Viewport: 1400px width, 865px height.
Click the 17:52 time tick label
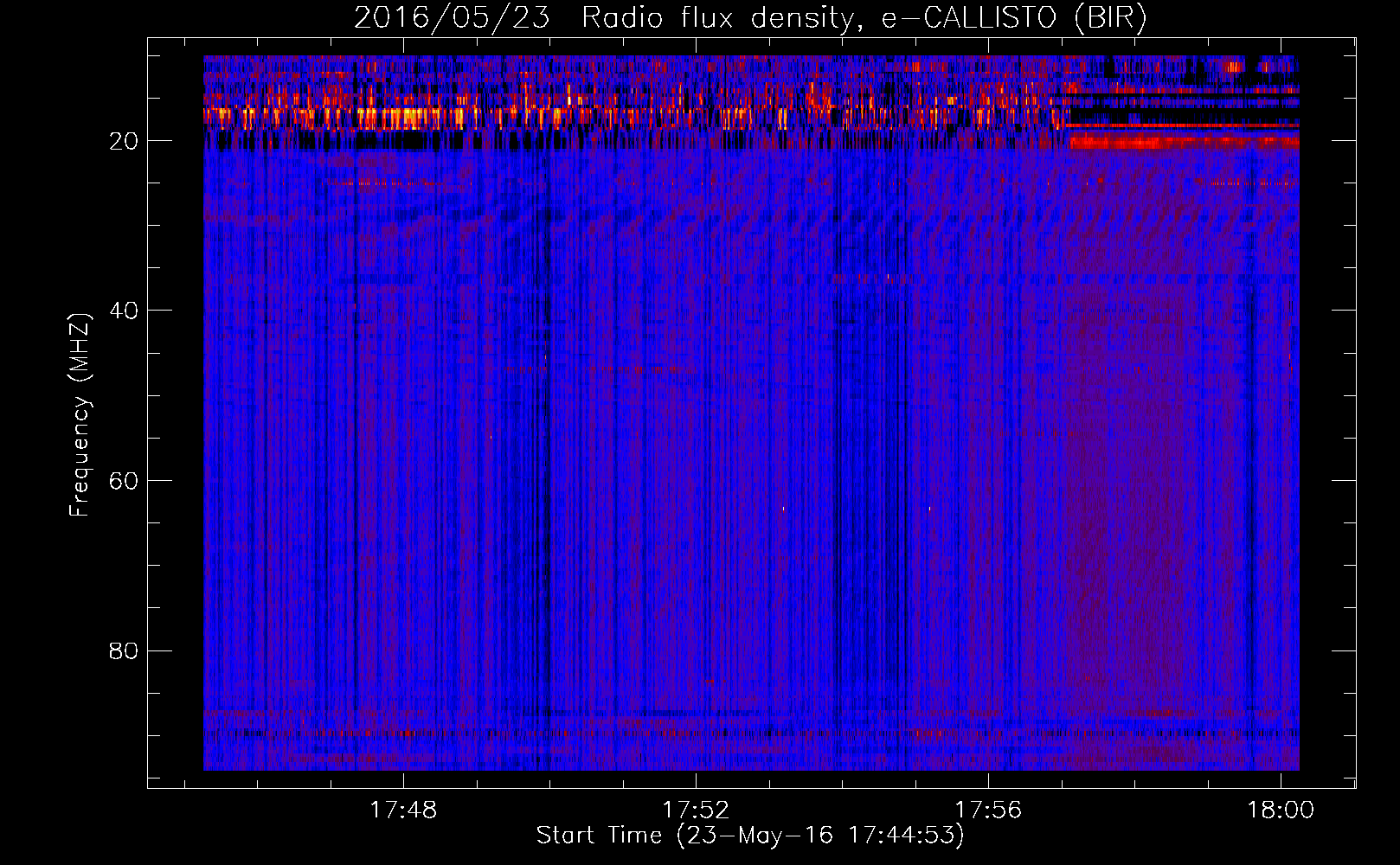[696, 811]
